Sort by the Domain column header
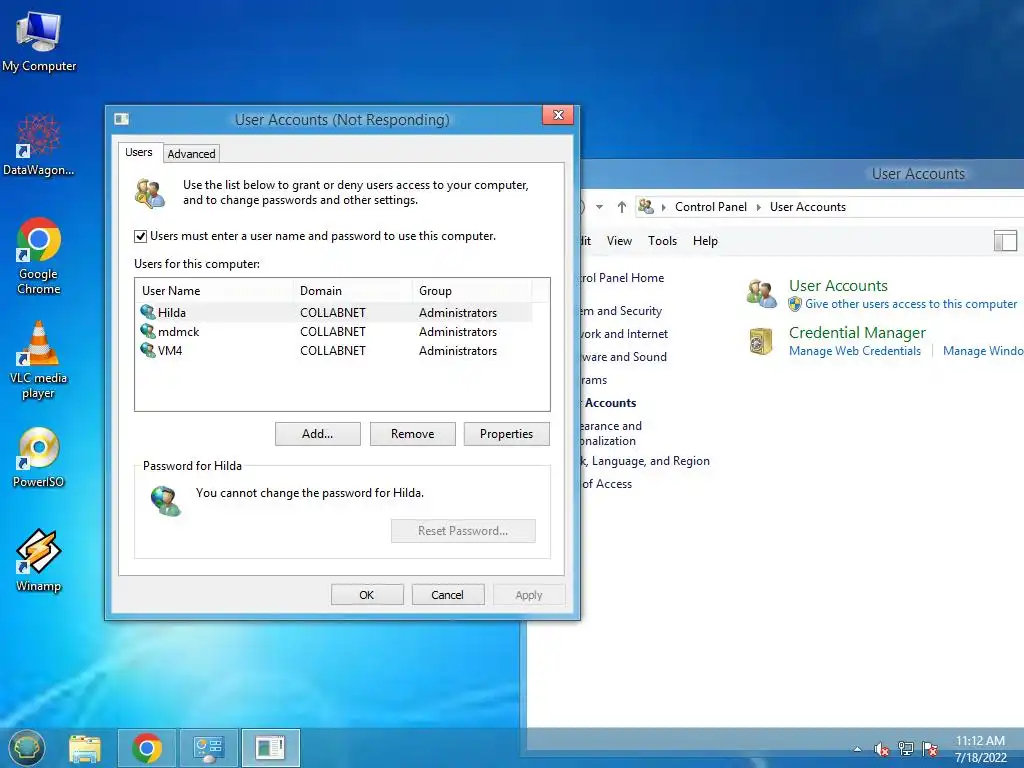This screenshot has height=768, width=1024. pyautogui.click(x=353, y=291)
